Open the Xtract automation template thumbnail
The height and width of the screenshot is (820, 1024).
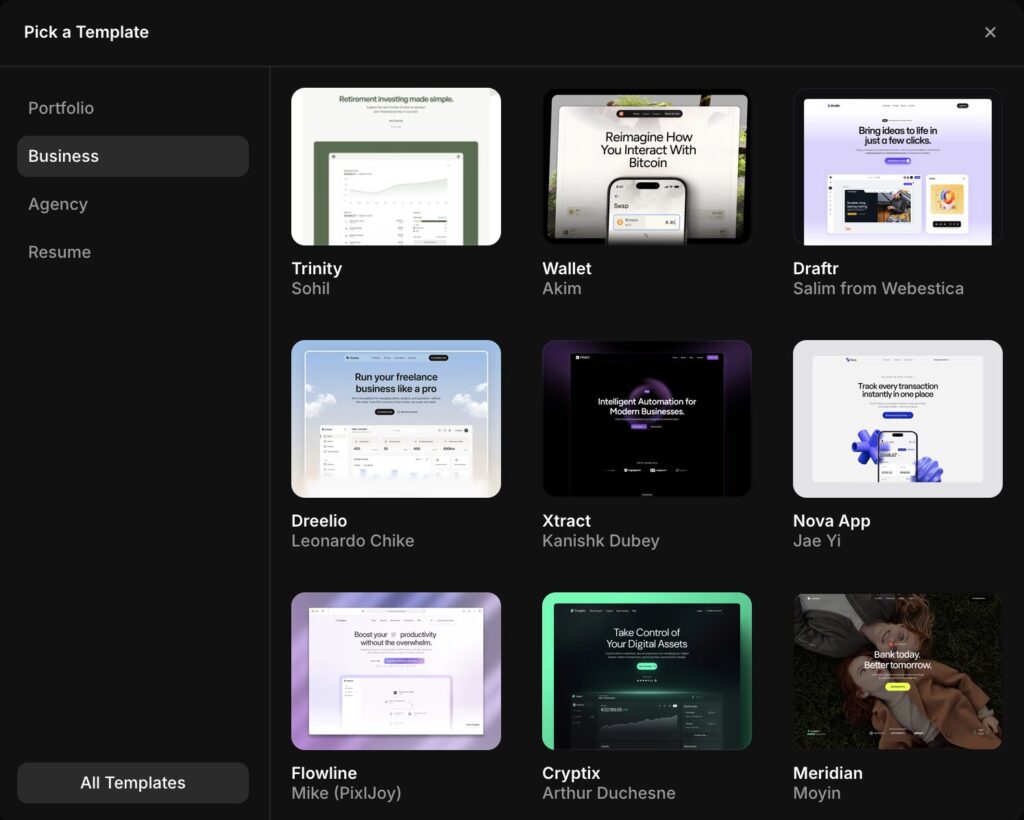647,419
